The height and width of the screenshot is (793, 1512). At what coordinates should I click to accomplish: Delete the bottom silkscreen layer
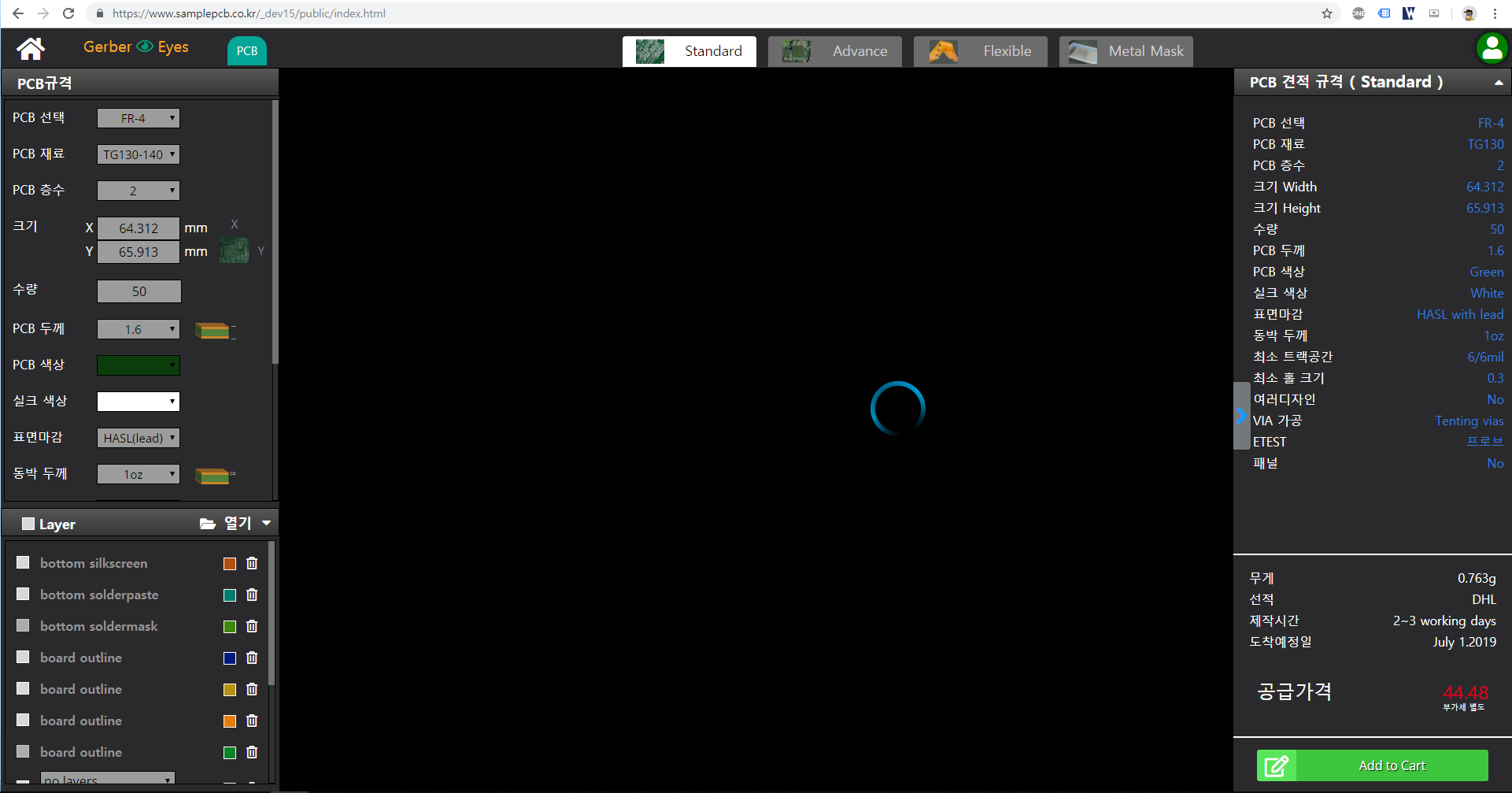(252, 563)
